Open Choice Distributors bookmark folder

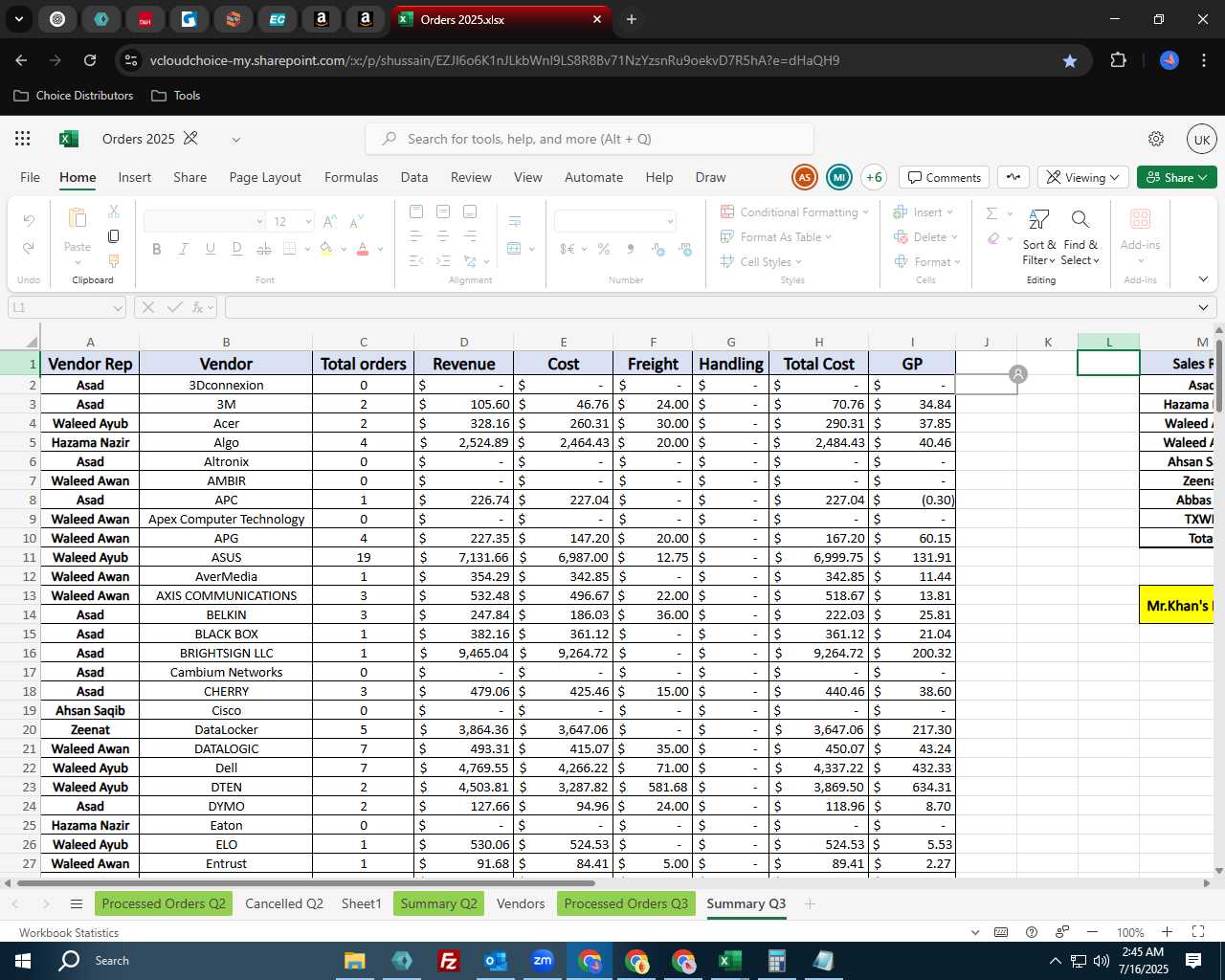click(x=74, y=96)
